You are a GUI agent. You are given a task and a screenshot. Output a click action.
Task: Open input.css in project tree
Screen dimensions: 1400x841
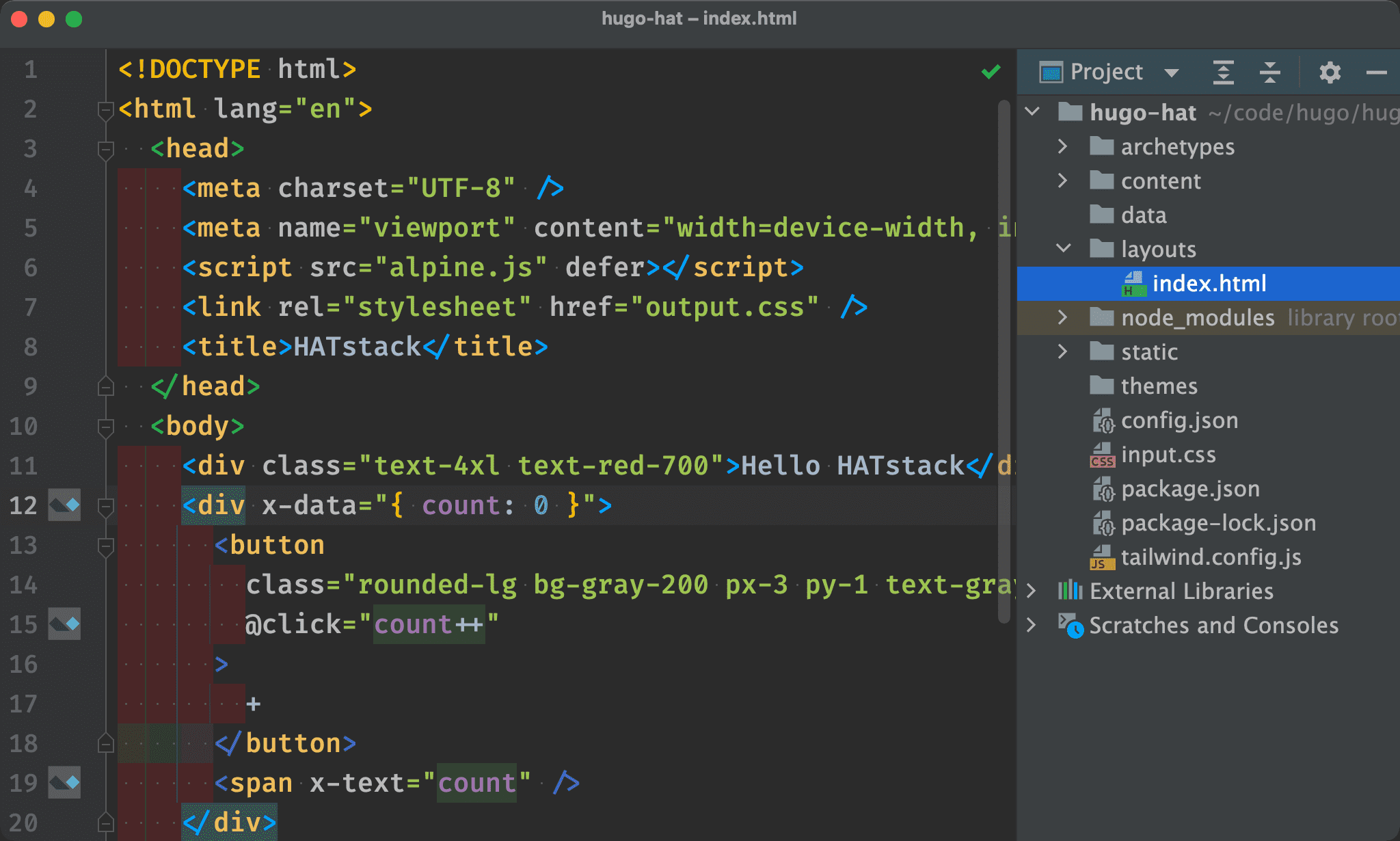1168,455
